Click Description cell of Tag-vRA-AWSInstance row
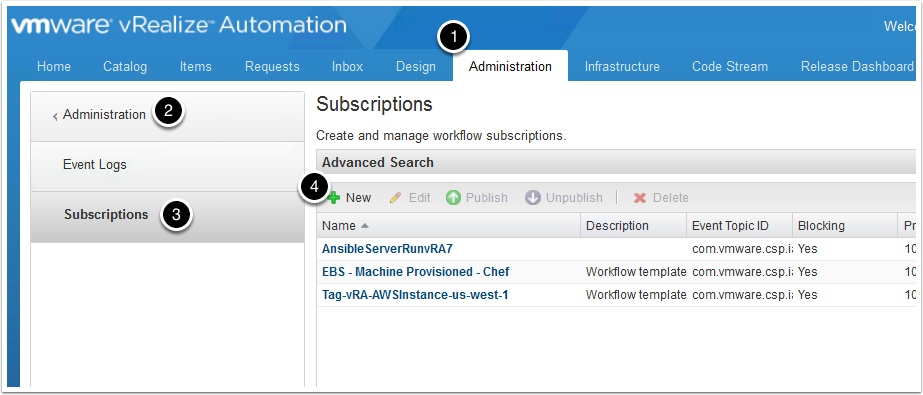The image size is (923, 395). 636,295
